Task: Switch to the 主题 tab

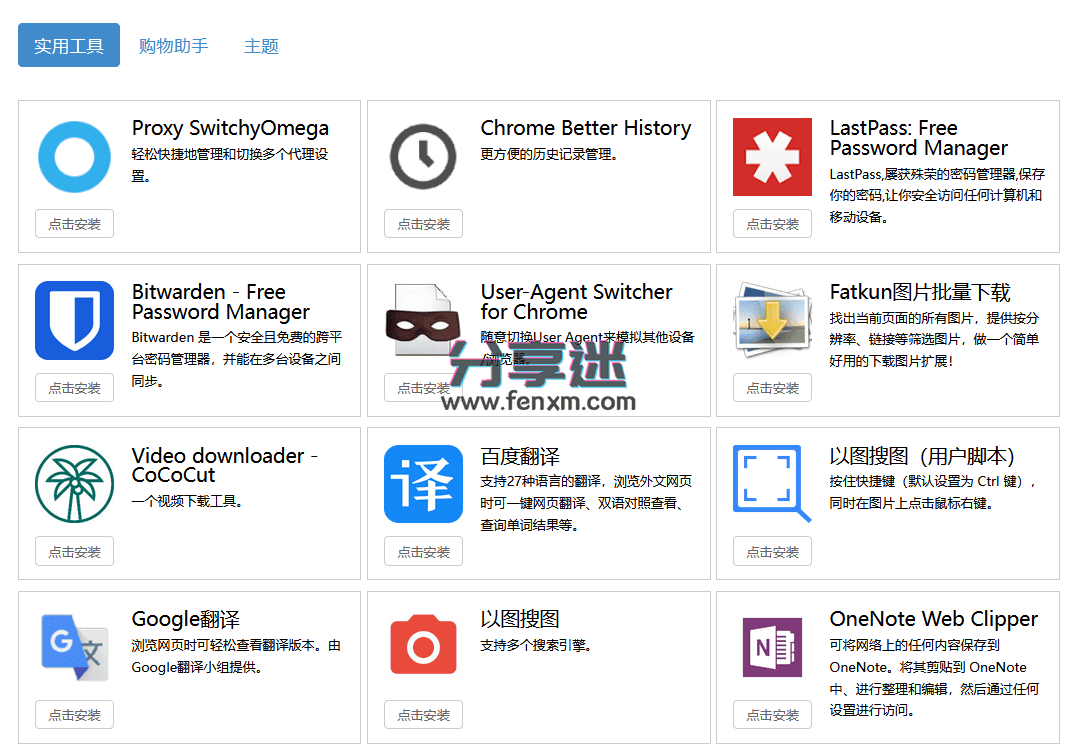Action: [x=260, y=45]
